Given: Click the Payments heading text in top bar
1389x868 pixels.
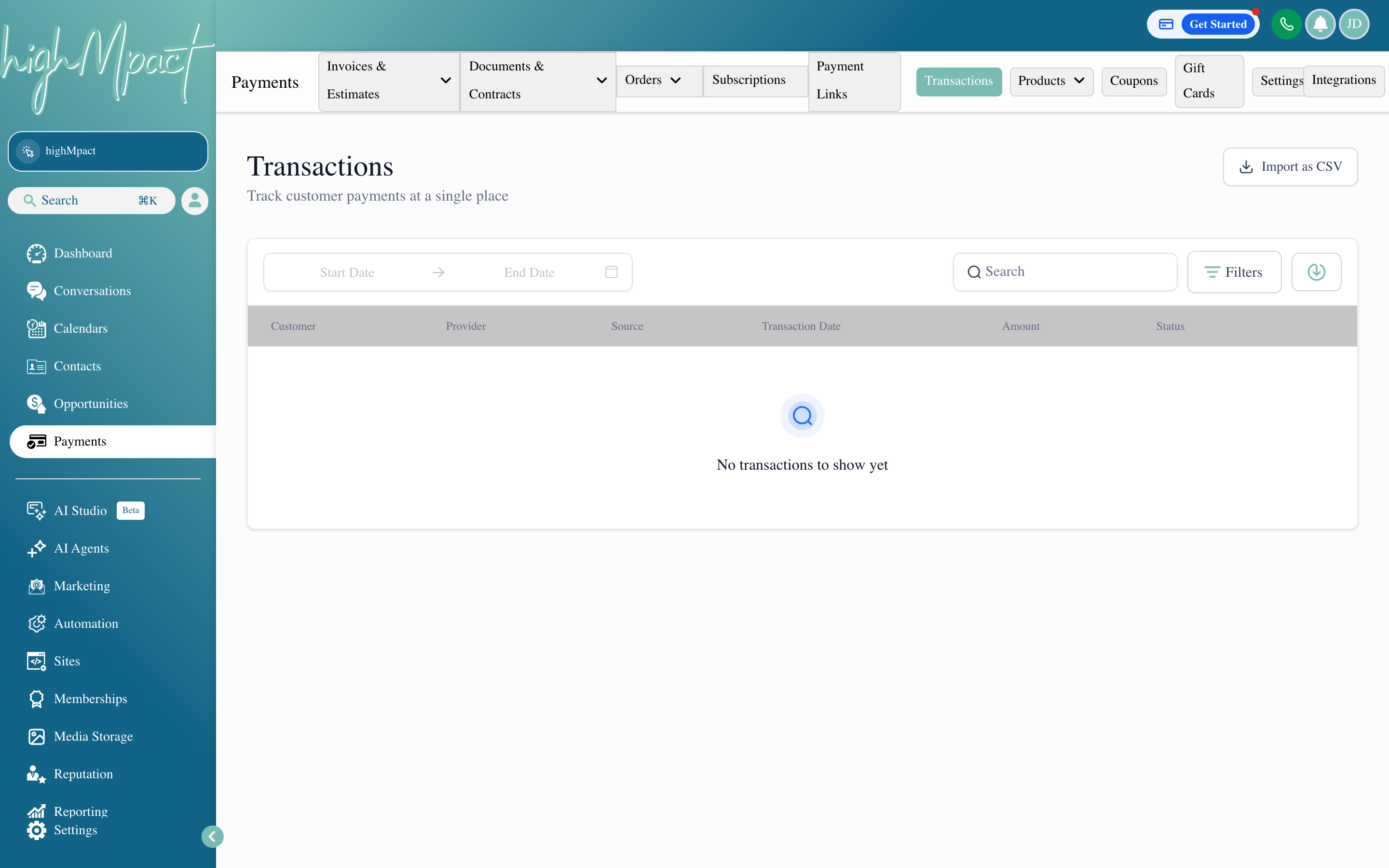Looking at the screenshot, I should click(x=265, y=82).
